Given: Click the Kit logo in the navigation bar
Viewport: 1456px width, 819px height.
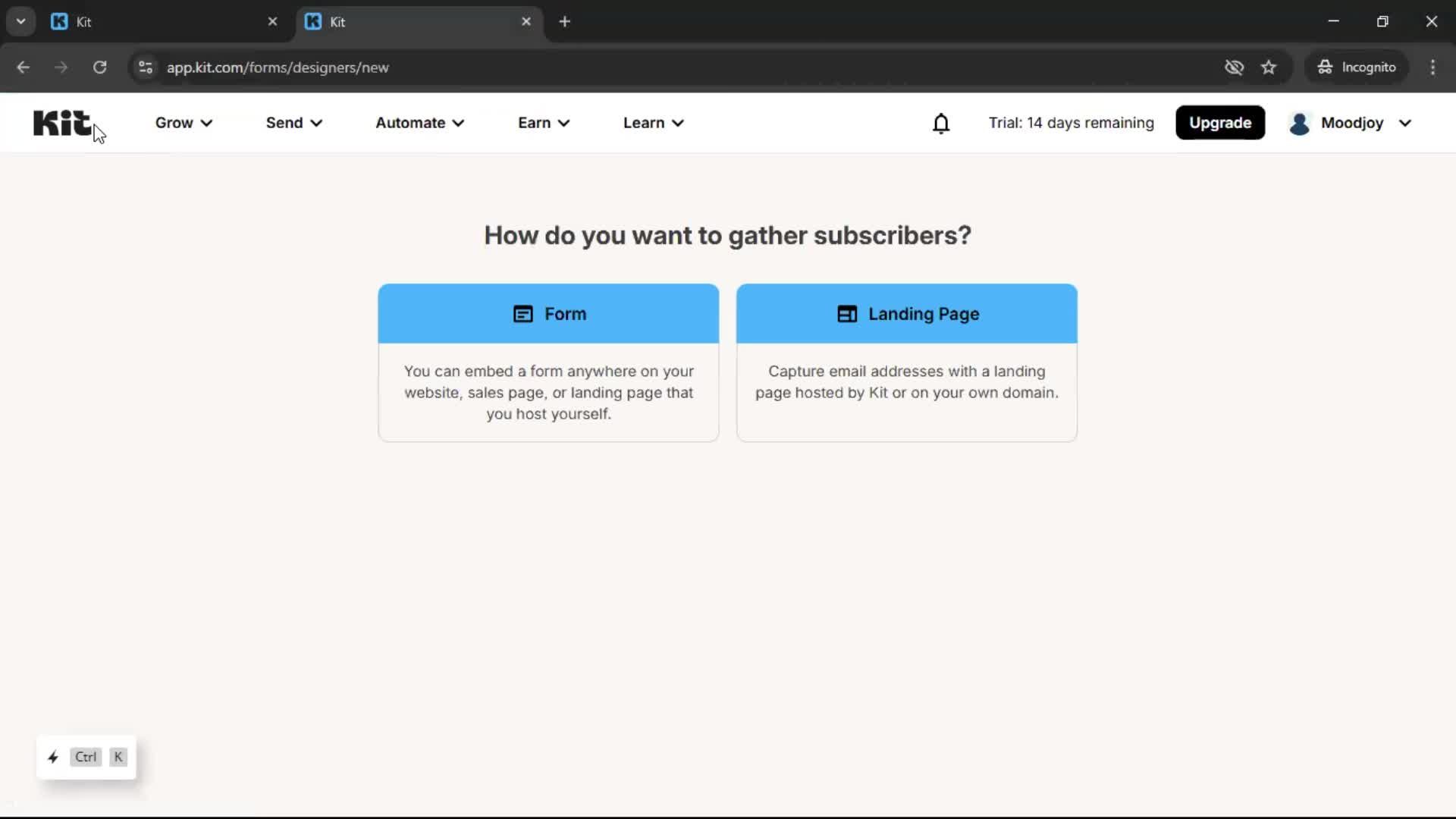Looking at the screenshot, I should point(63,123).
